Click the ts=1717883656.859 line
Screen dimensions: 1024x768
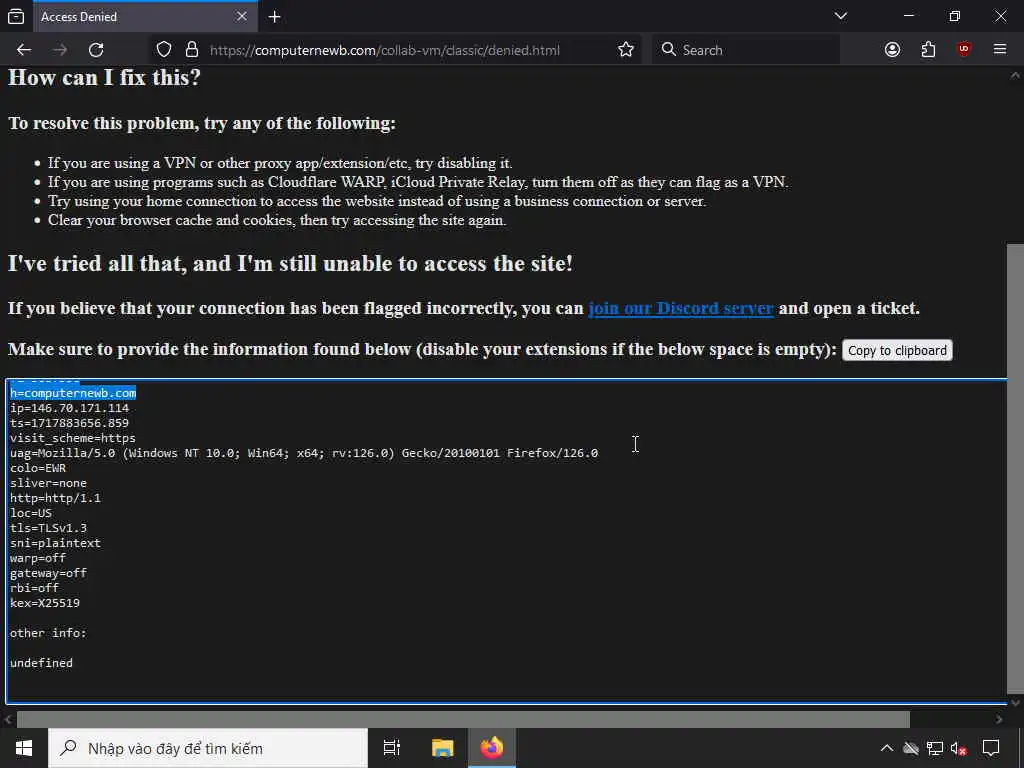click(x=69, y=423)
